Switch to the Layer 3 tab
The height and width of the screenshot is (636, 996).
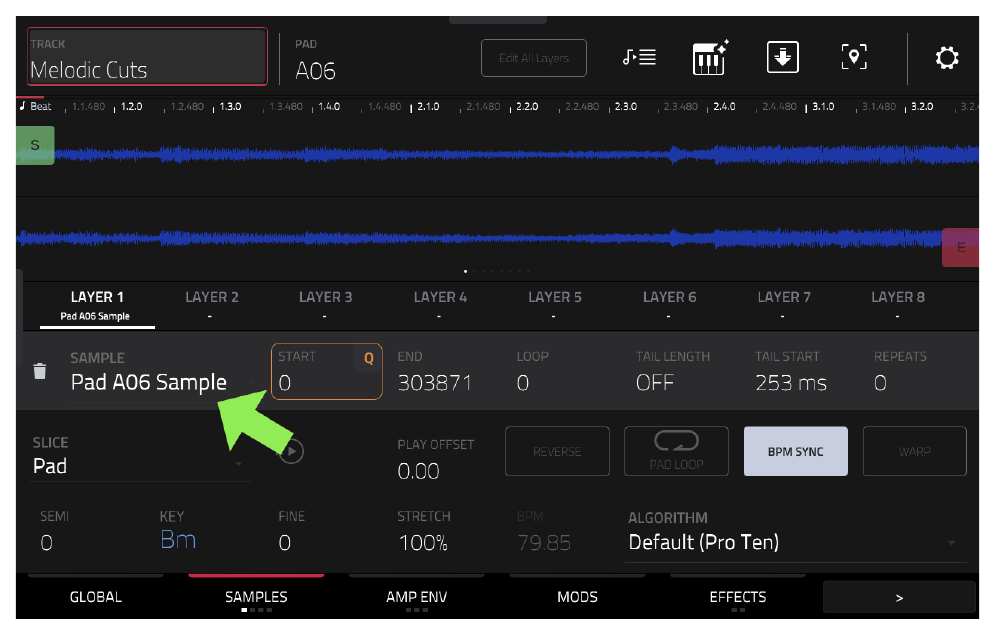click(x=325, y=306)
